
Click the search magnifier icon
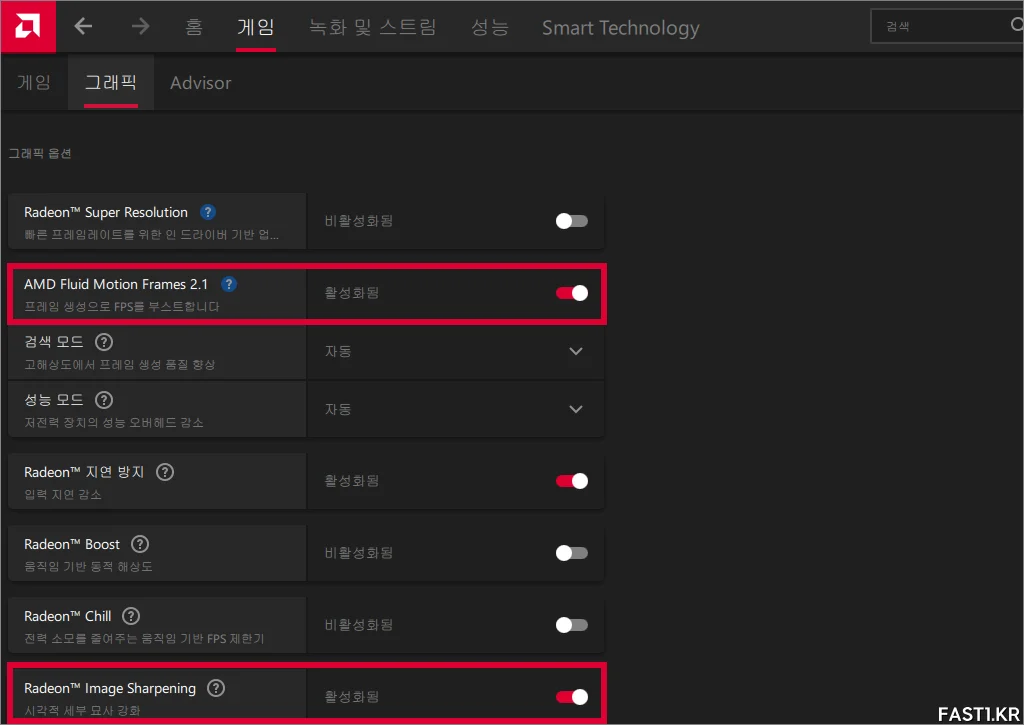point(1016,25)
